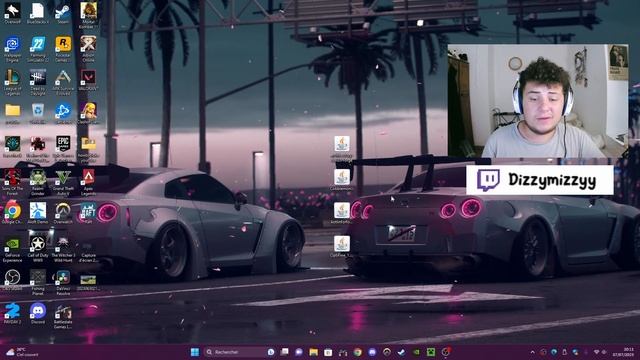Select the Battlestate Games Launcher desktop icon

(63, 316)
